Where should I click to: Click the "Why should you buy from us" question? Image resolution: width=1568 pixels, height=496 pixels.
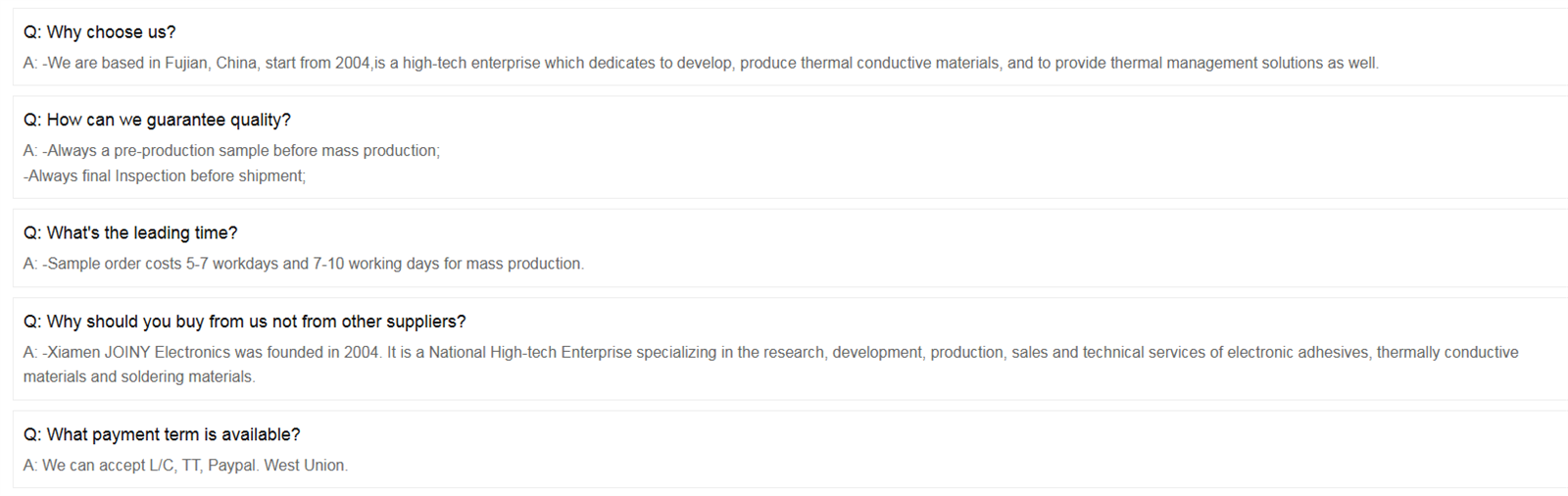(245, 322)
